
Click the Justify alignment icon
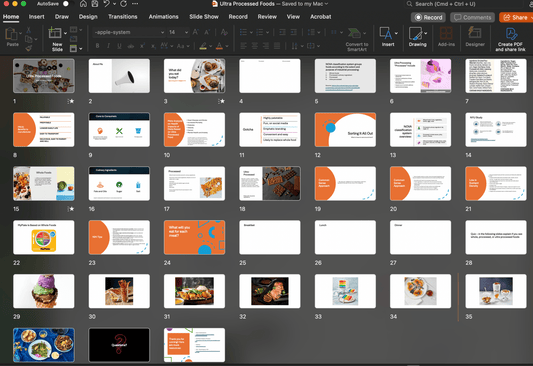point(277,46)
